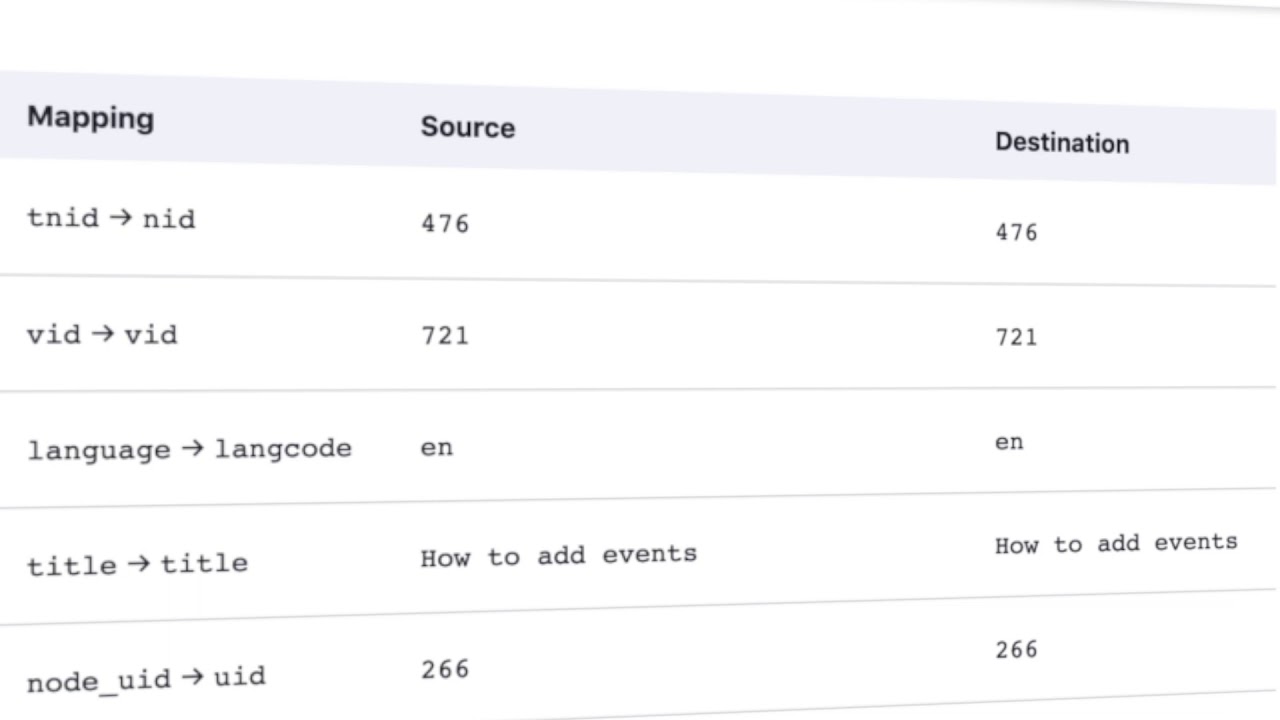
Task: Select the 'node_uid → uid' mapping cell
Action: (146, 679)
